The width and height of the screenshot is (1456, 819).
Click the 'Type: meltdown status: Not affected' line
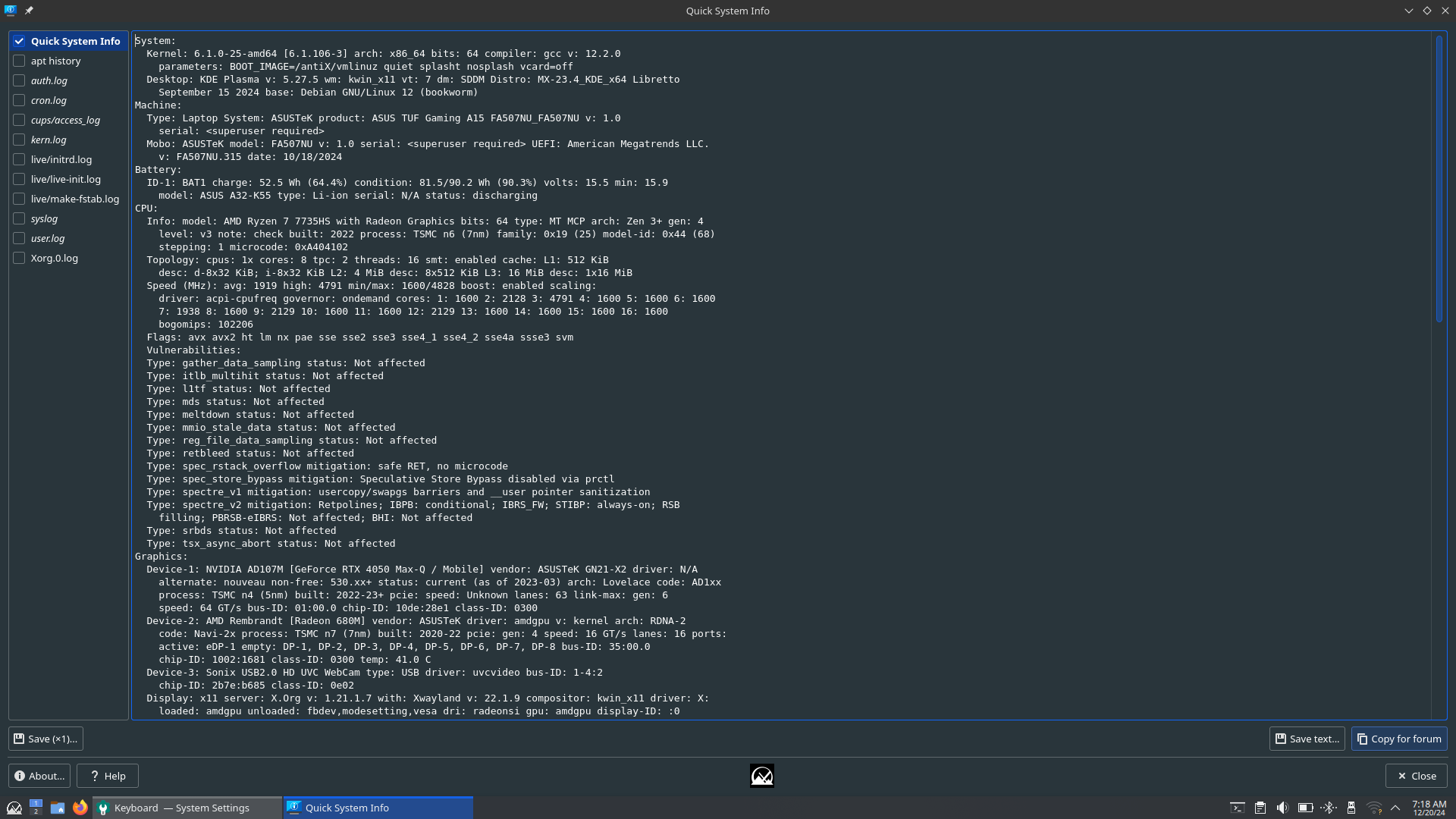[250, 415]
